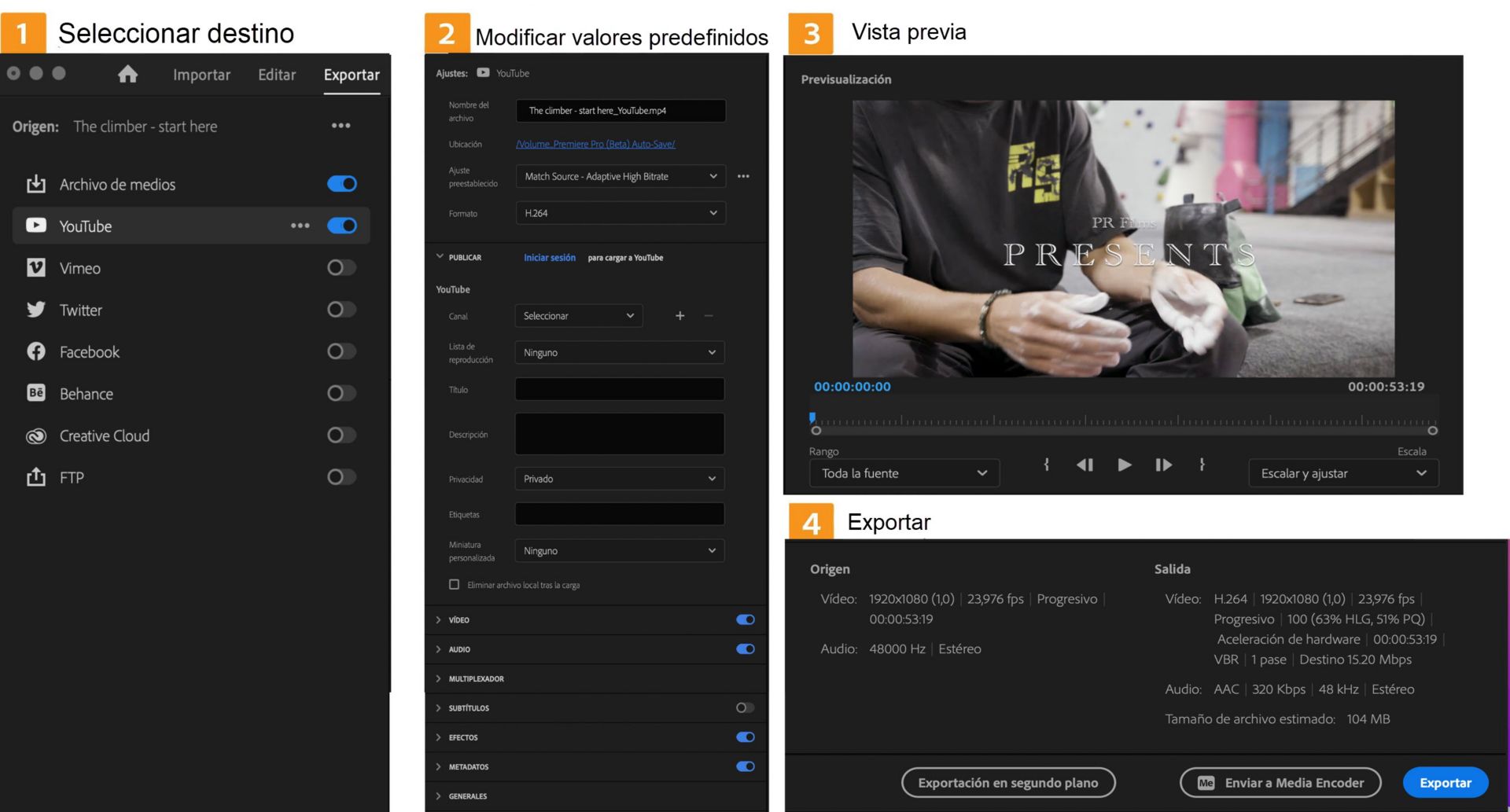
Task: Check Eliminar archivo local tras la carga
Action: click(455, 584)
